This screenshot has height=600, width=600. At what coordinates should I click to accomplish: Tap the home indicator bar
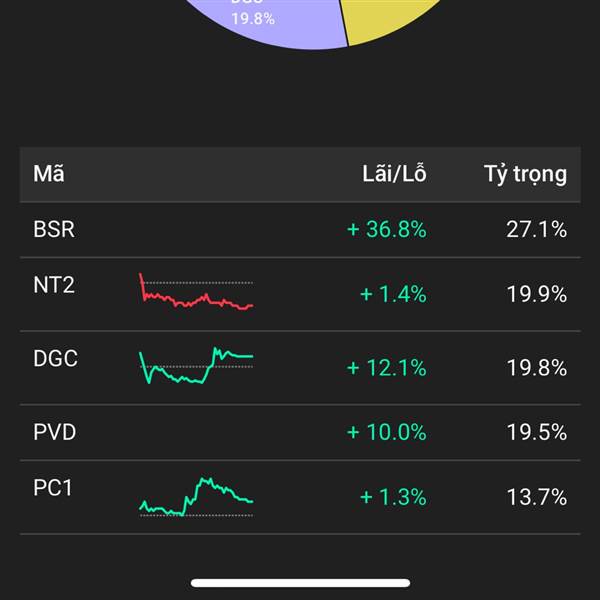click(x=300, y=582)
